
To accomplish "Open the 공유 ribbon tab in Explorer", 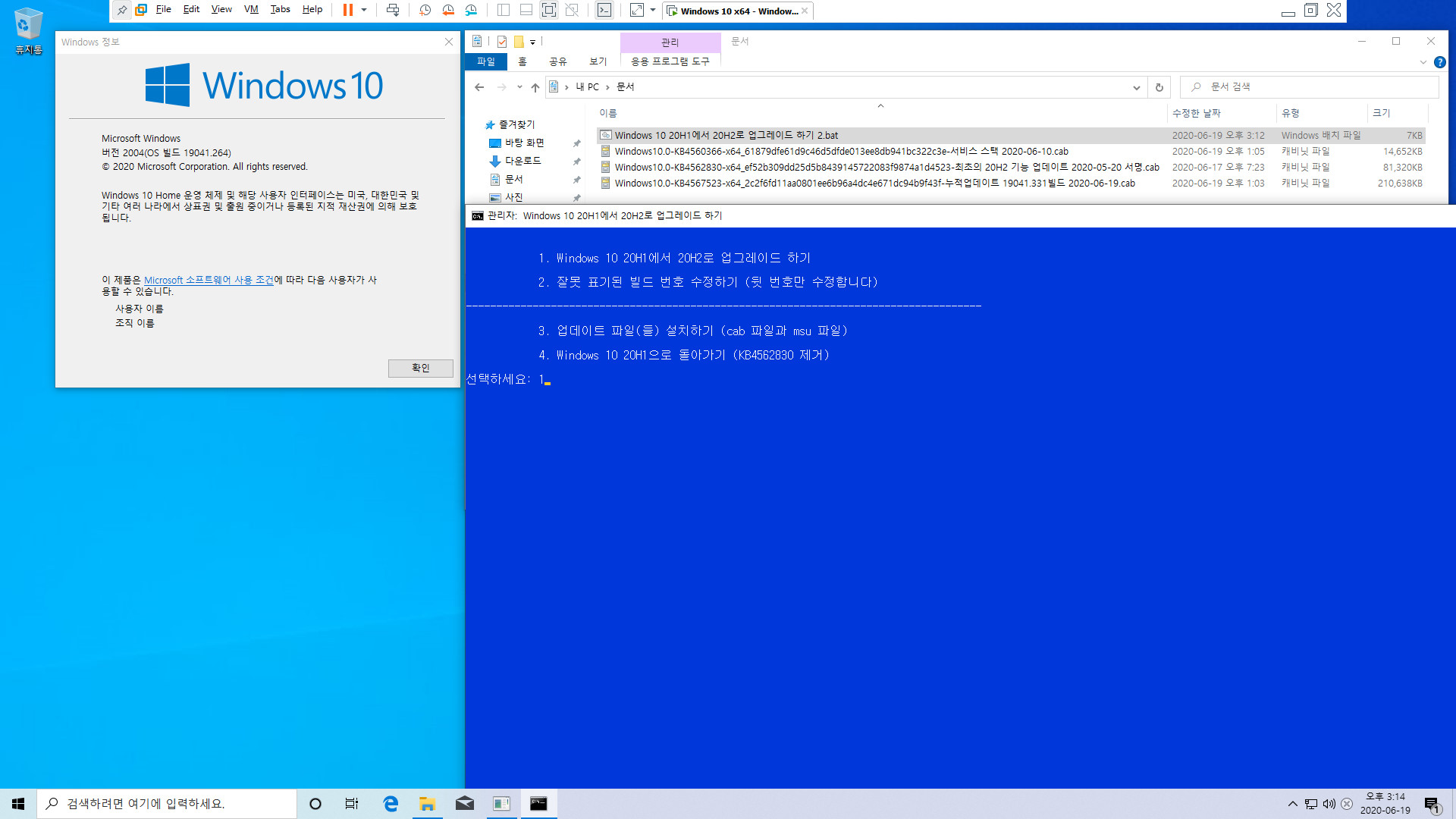I will [558, 61].
